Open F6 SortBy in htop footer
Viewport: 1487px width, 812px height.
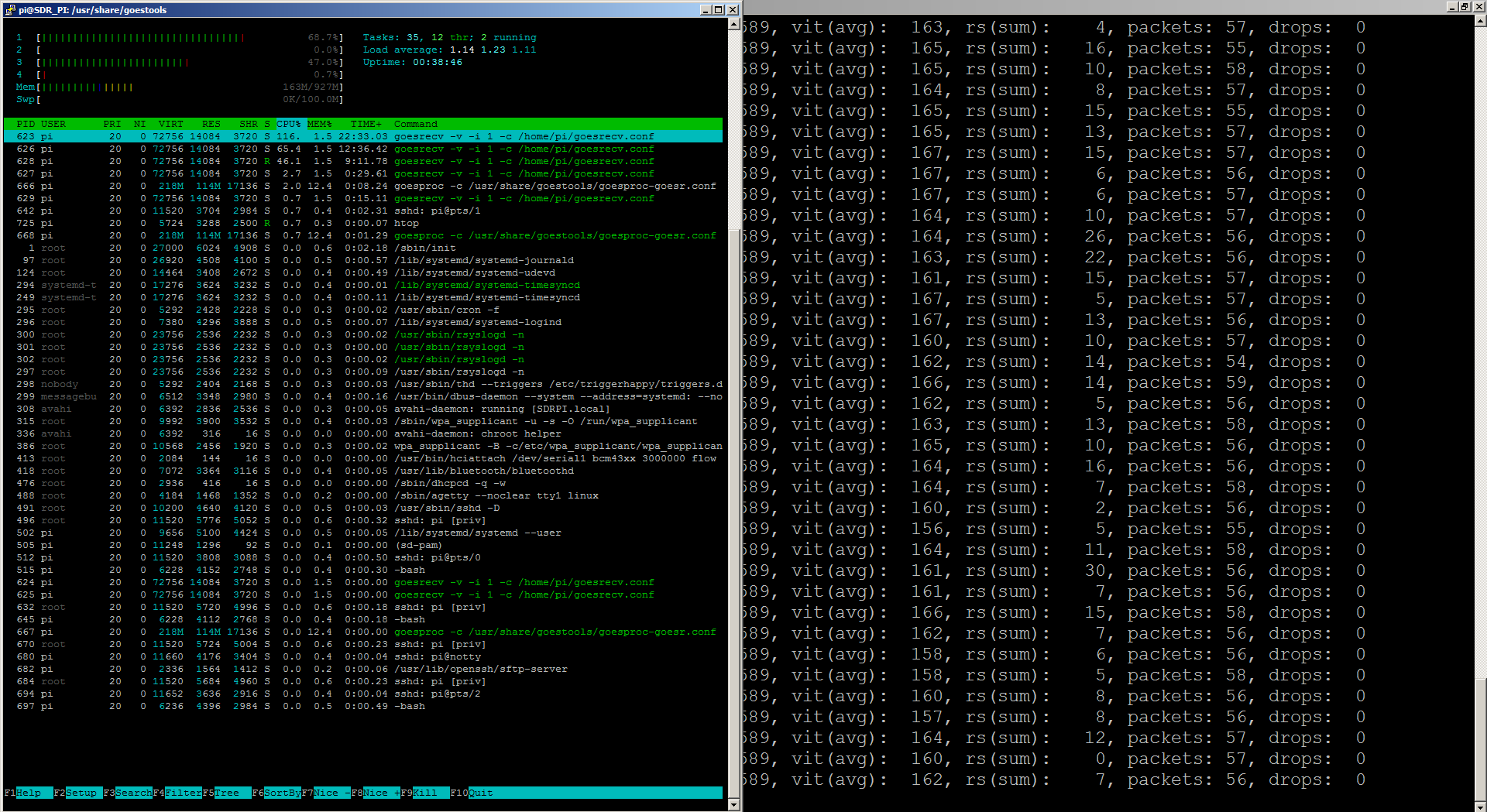pyautogui.click(x=276, y=793)
